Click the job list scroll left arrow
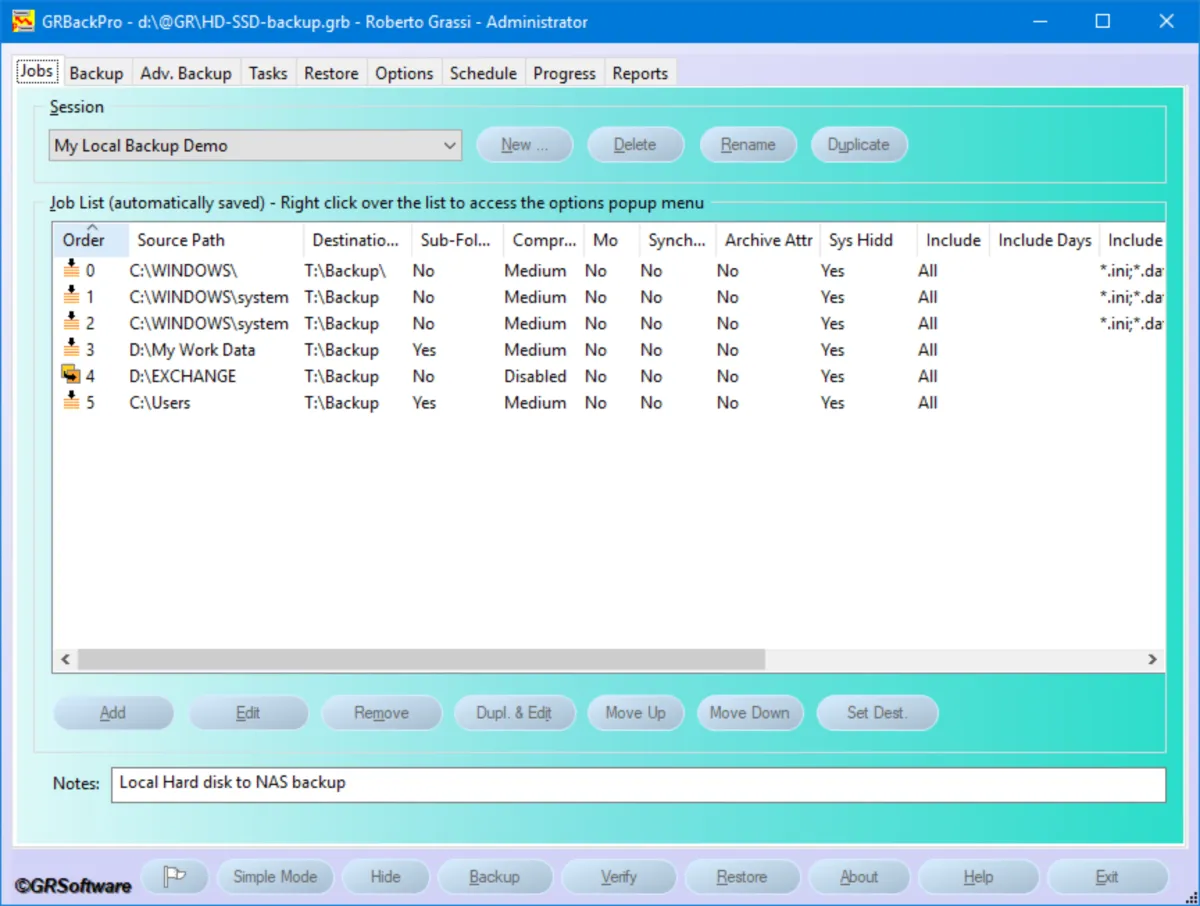This screenshot has height=906, width=1200. click(65, 659)
